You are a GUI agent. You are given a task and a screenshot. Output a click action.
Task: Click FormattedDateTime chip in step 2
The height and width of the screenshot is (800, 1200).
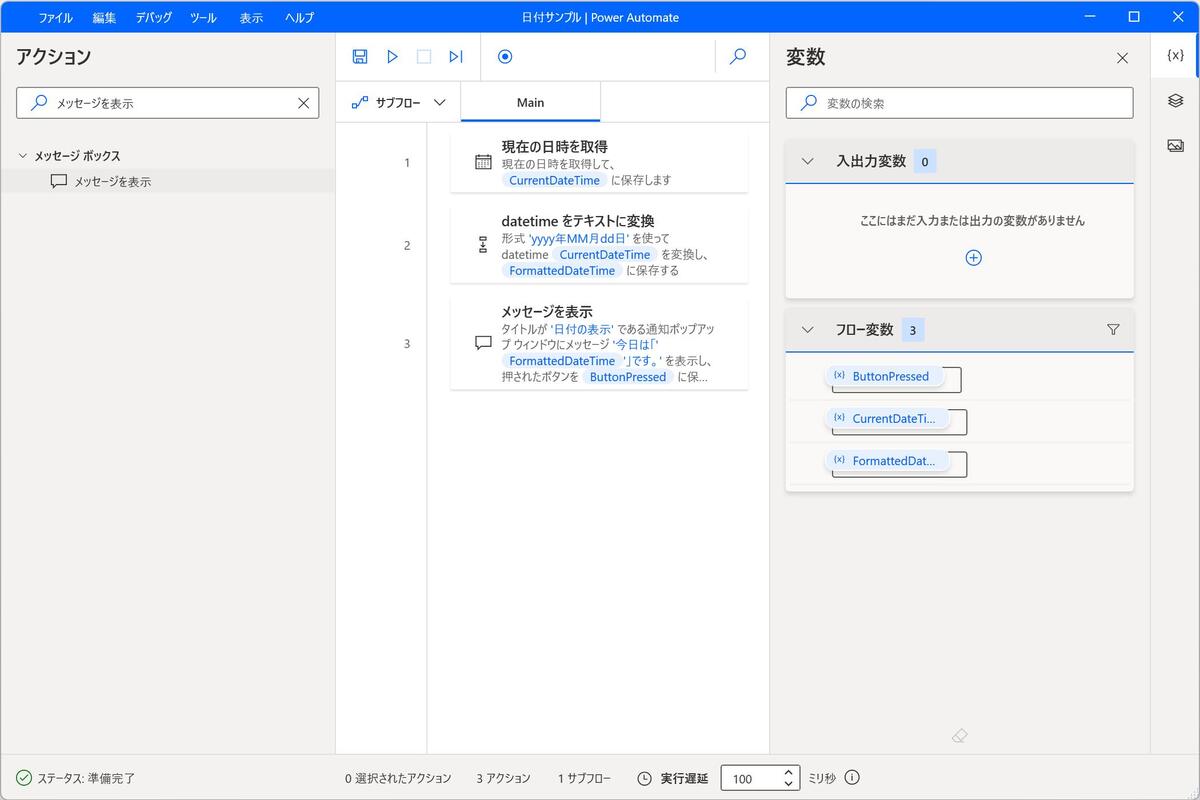pos(562,270)
